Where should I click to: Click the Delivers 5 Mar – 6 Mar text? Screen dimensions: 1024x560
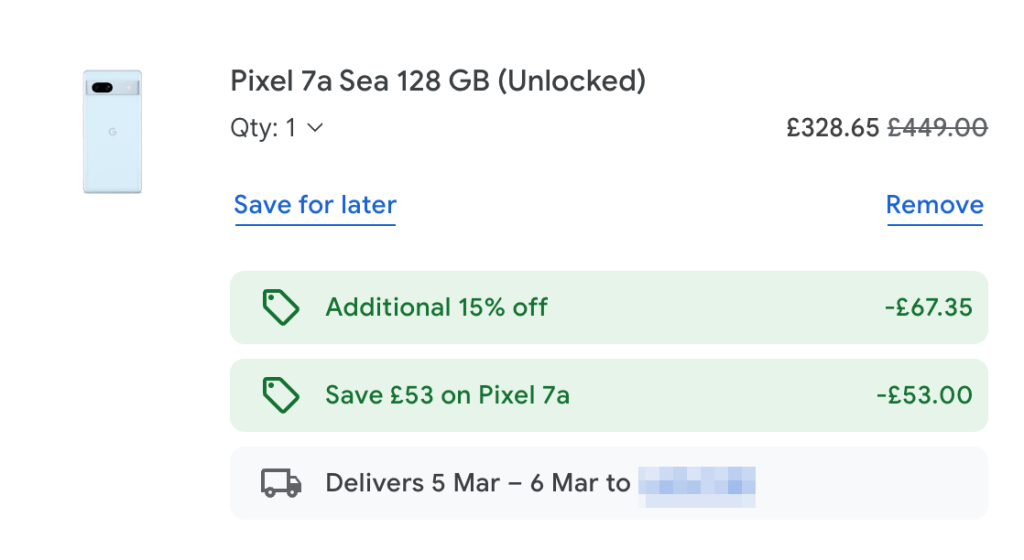pyautogui.click(x=477, y=484)
